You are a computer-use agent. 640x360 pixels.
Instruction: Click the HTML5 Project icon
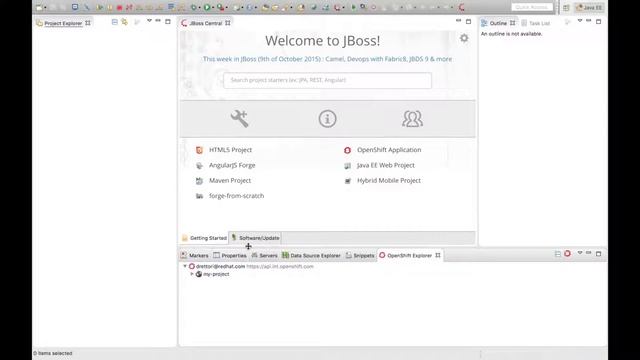[199, 150]
